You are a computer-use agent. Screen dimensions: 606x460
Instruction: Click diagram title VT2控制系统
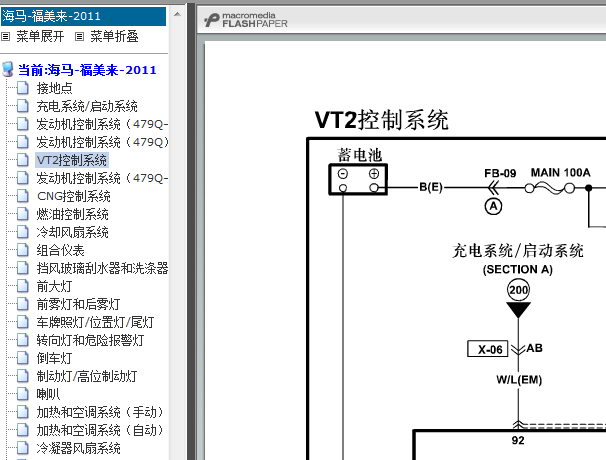(381, 120)
